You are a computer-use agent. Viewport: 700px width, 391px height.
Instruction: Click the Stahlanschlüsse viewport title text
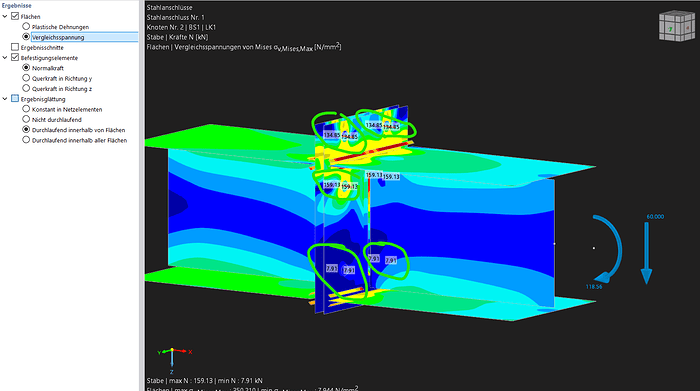coord(169,8)
